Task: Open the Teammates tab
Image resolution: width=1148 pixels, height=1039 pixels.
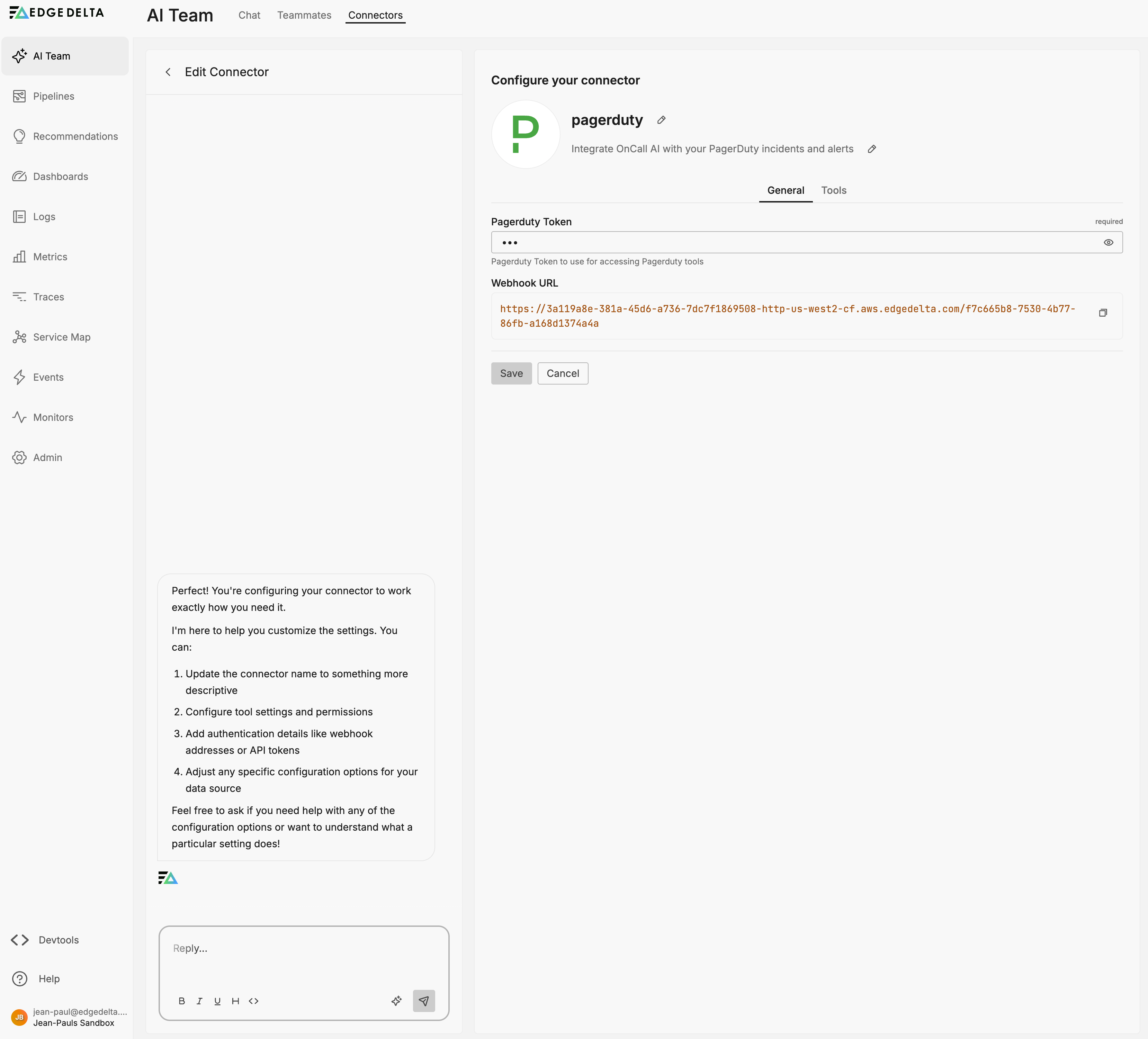Action: point(304,15)
